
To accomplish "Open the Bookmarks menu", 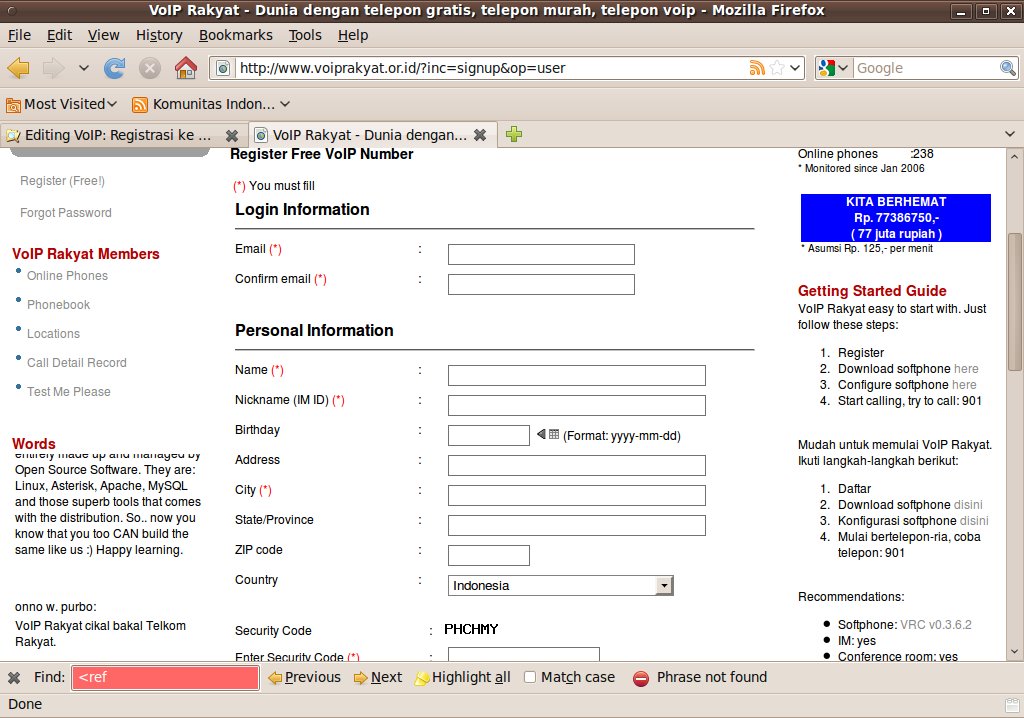I will pyautogui.click(x=235, y=35).
